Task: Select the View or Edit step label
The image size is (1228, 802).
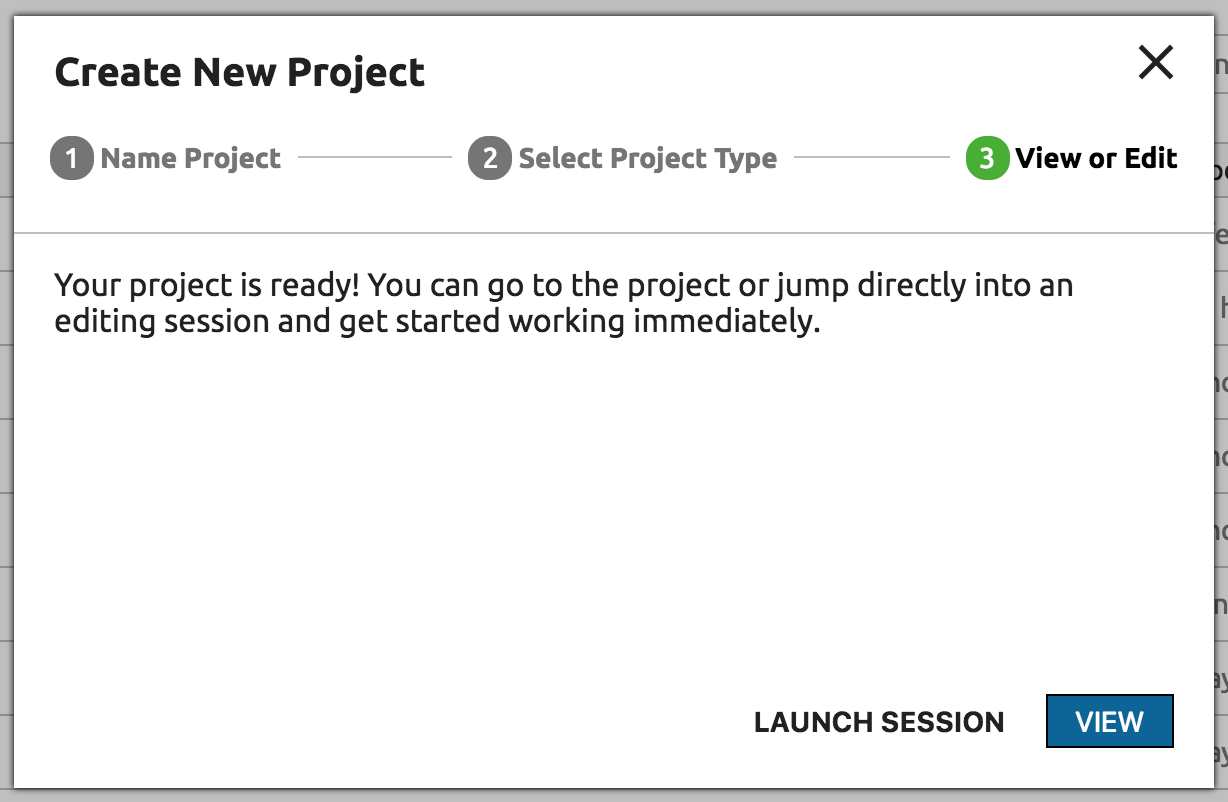Action: click(1096, 159)
